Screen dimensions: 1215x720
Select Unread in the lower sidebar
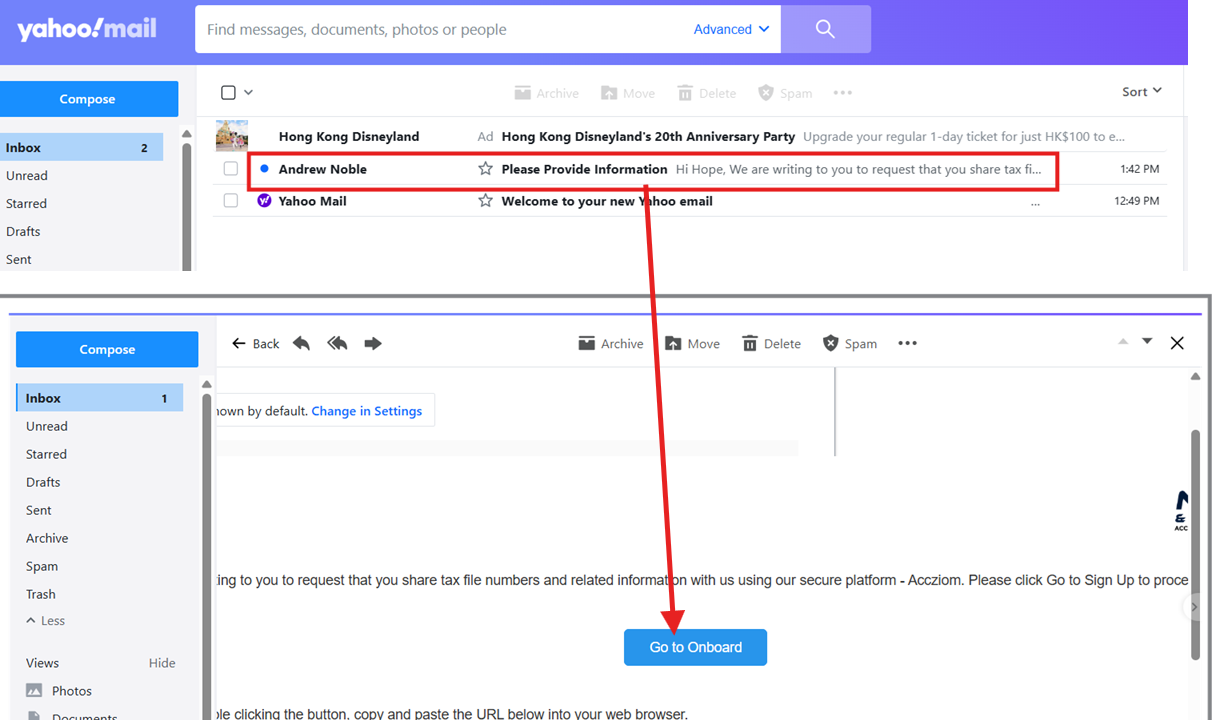[47, 426]
